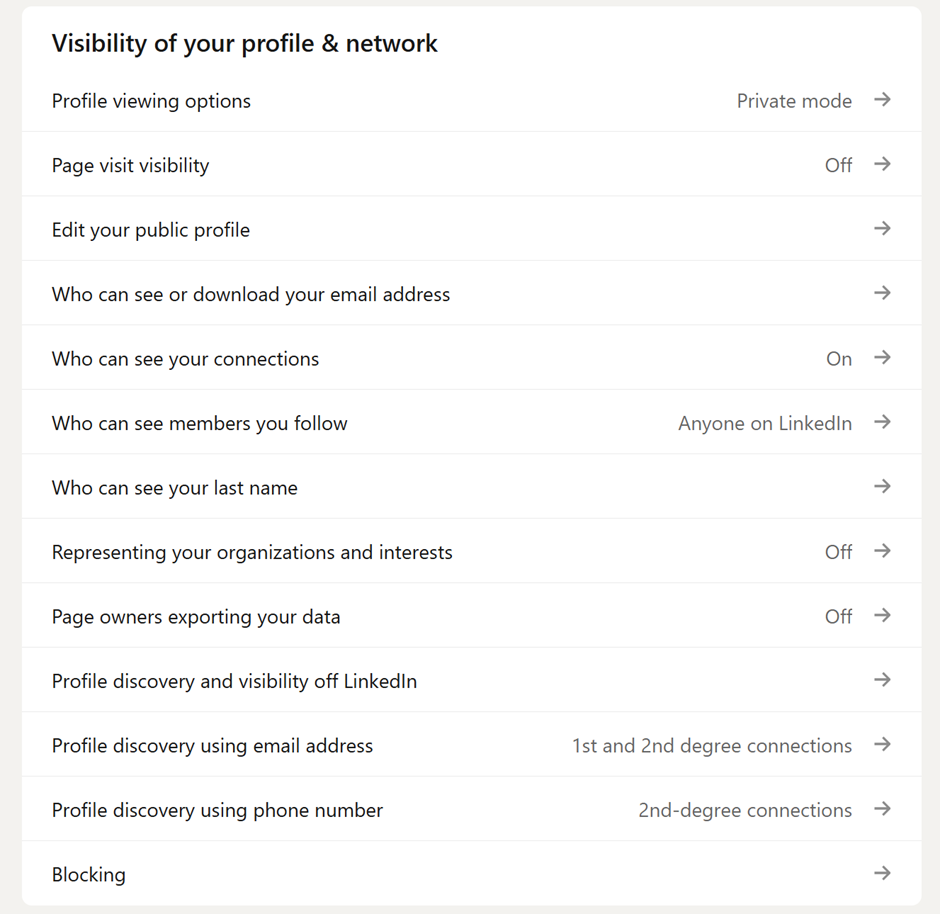Screen dimensions: 940x914
Task: Click arrow for Profile discovery off LinkedIn
Action: click(882, 680)
